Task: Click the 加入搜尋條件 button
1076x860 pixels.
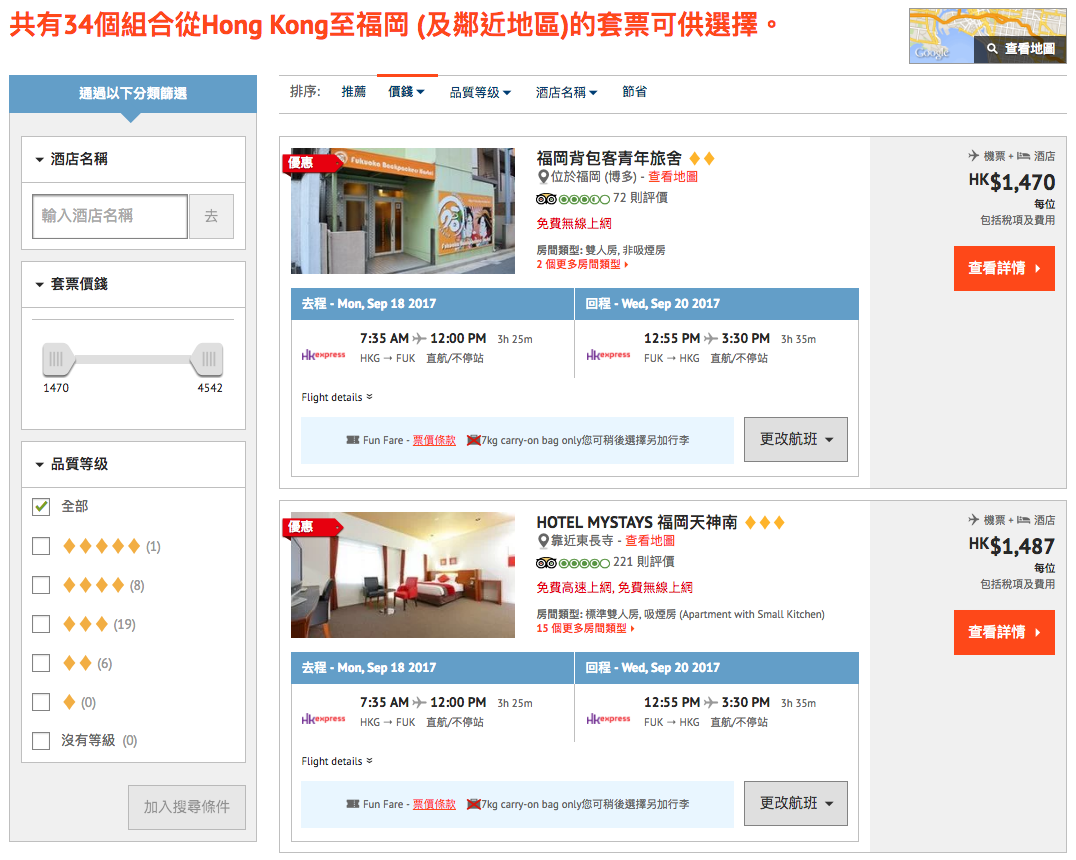Action: 187,807
